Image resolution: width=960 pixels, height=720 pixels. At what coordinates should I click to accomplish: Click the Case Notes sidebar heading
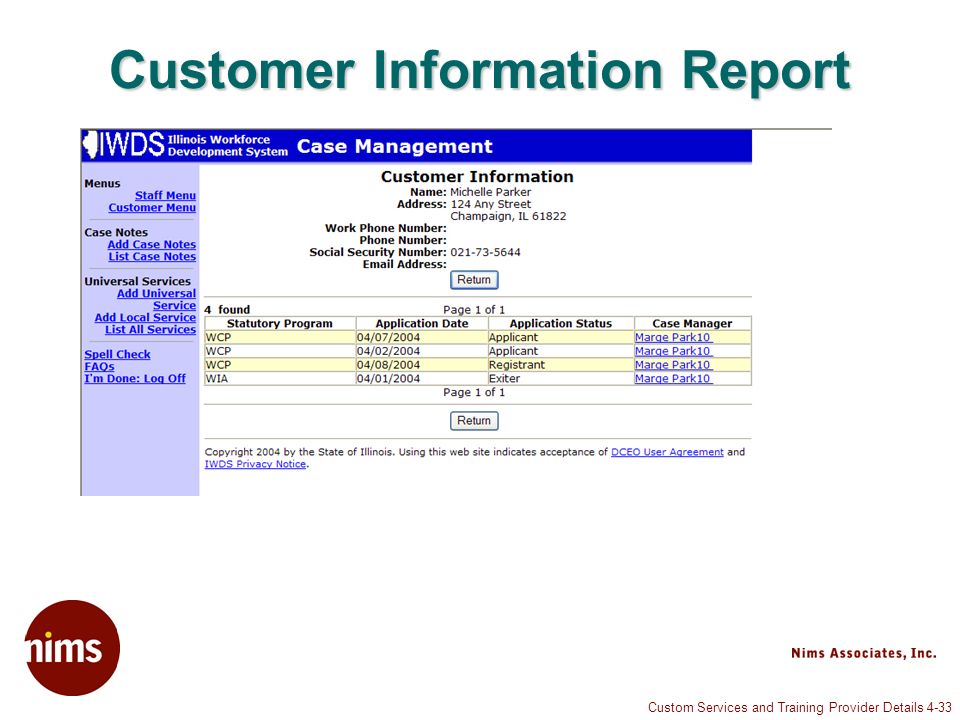(x=116, y=233)
